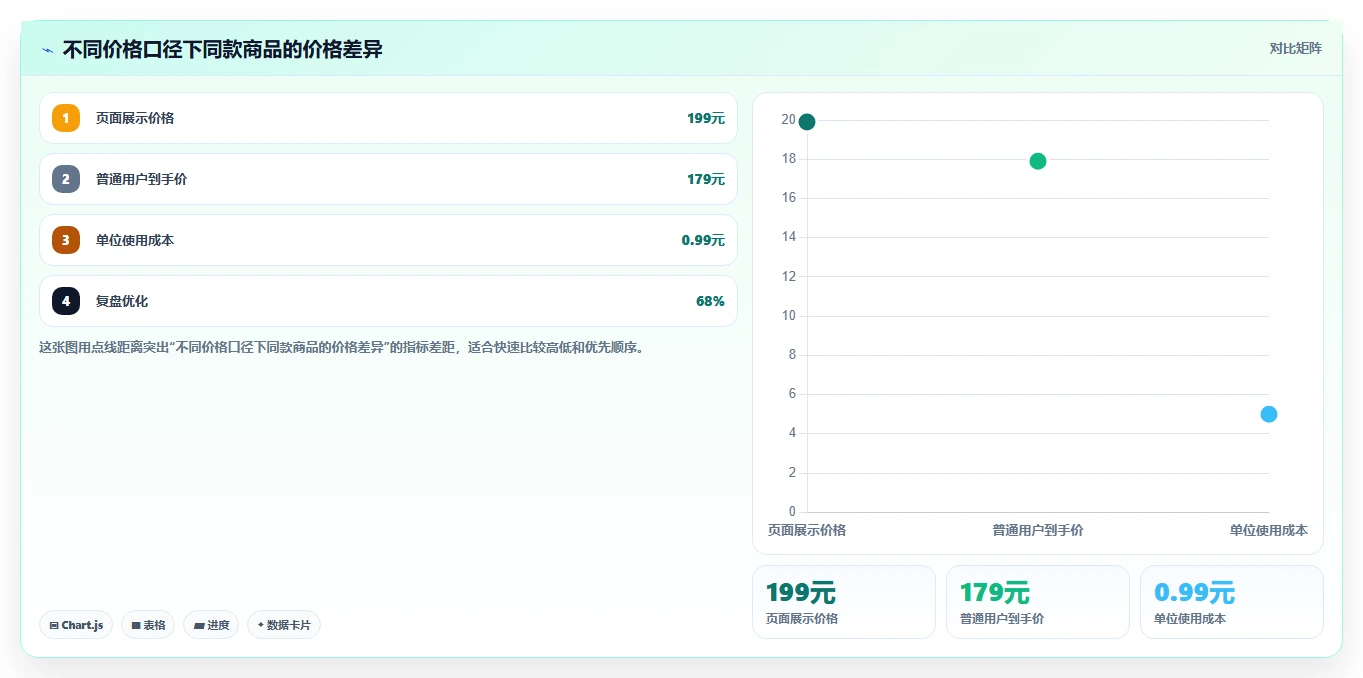Click the lightning icon beside the title

tap(47, 50)
